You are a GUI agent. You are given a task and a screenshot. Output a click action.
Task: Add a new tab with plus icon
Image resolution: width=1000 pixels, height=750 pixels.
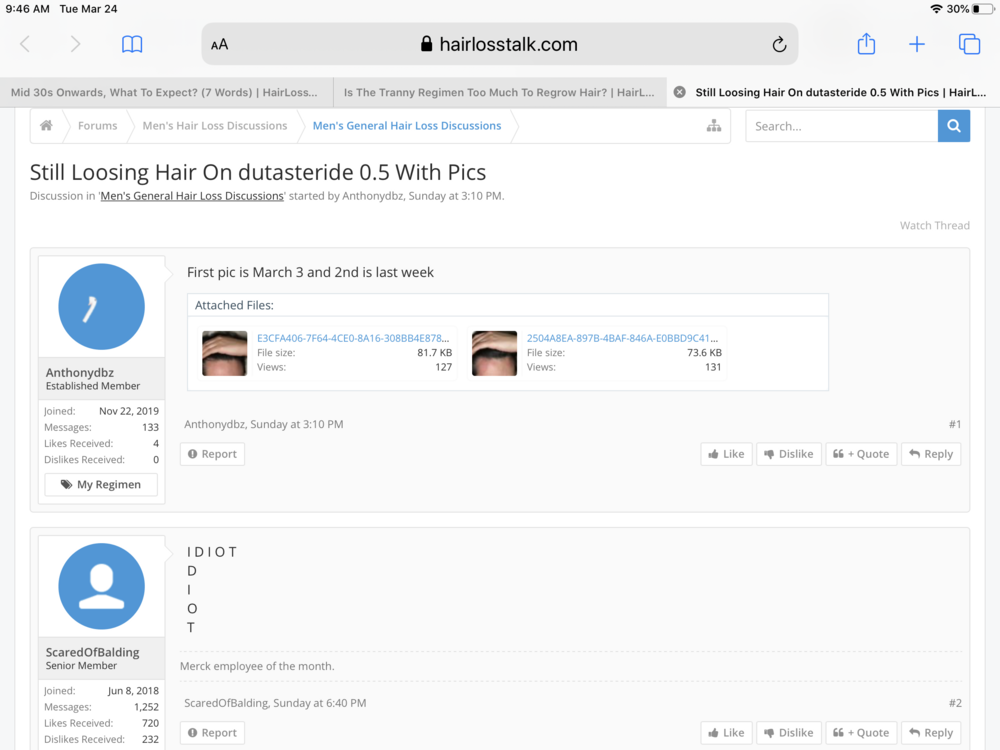(916, 44)
